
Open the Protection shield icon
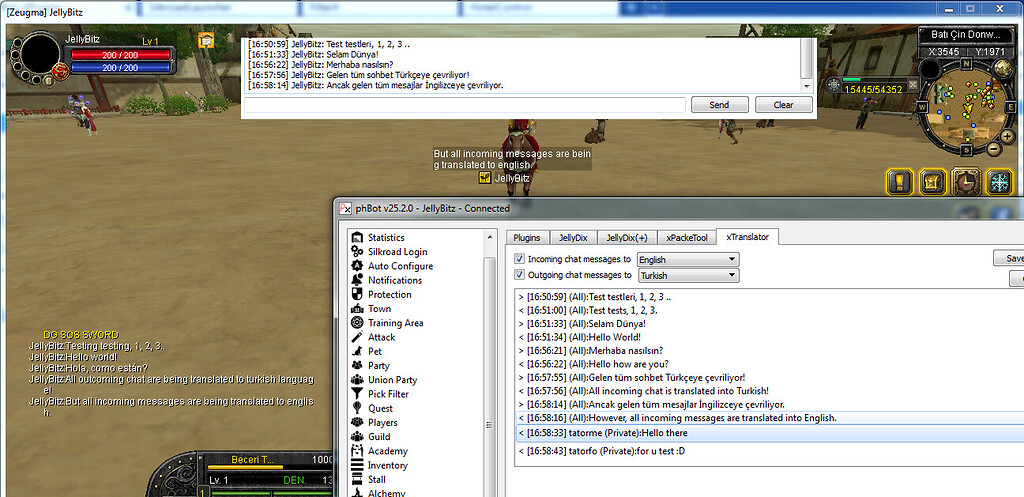pos(357,295)
